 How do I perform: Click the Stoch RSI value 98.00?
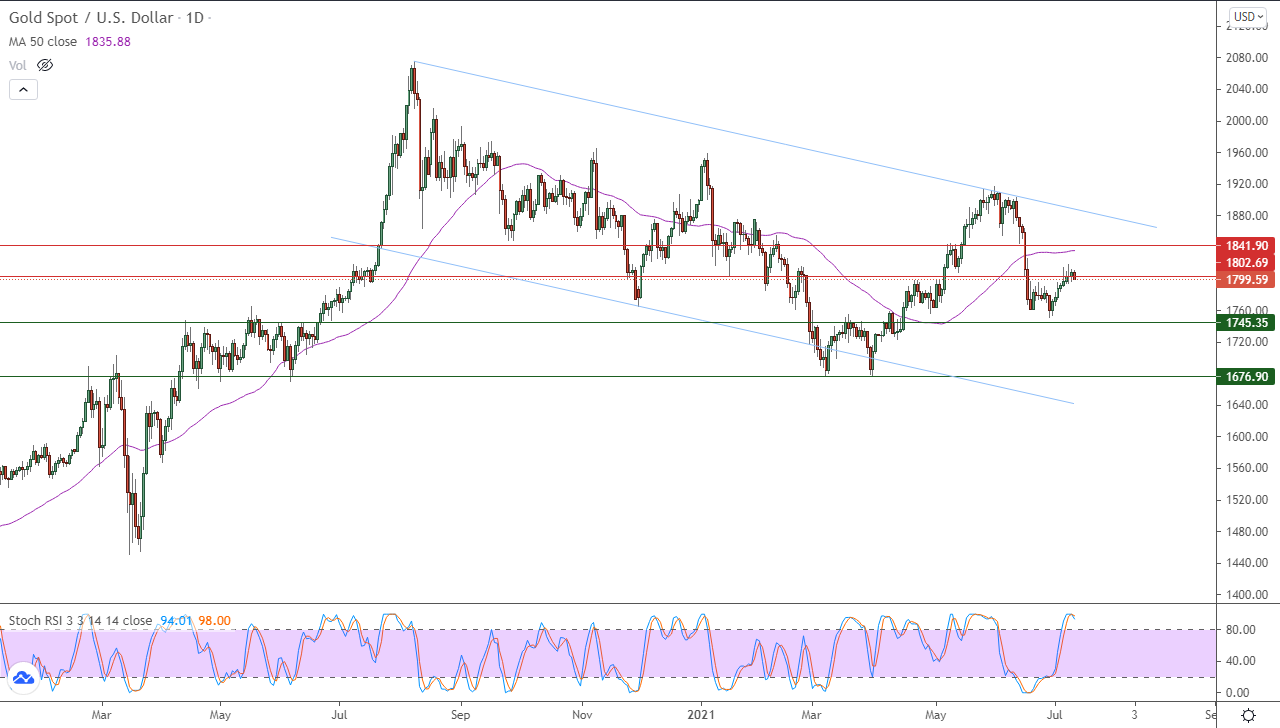tap(214, 621)
